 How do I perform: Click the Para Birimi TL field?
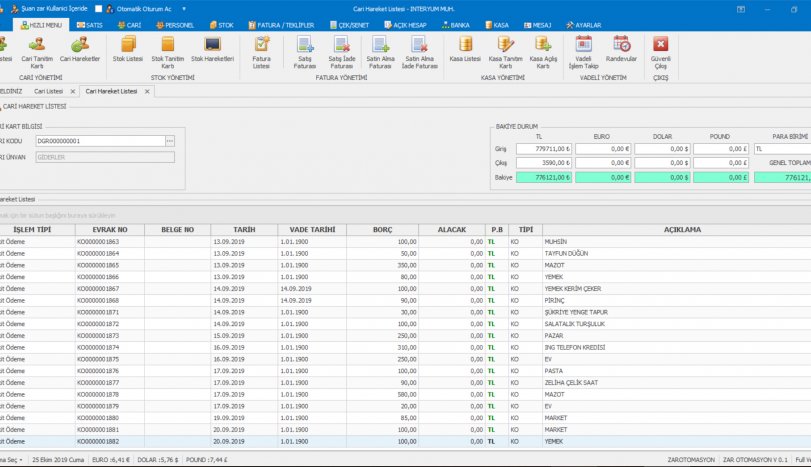coord(782,149)
